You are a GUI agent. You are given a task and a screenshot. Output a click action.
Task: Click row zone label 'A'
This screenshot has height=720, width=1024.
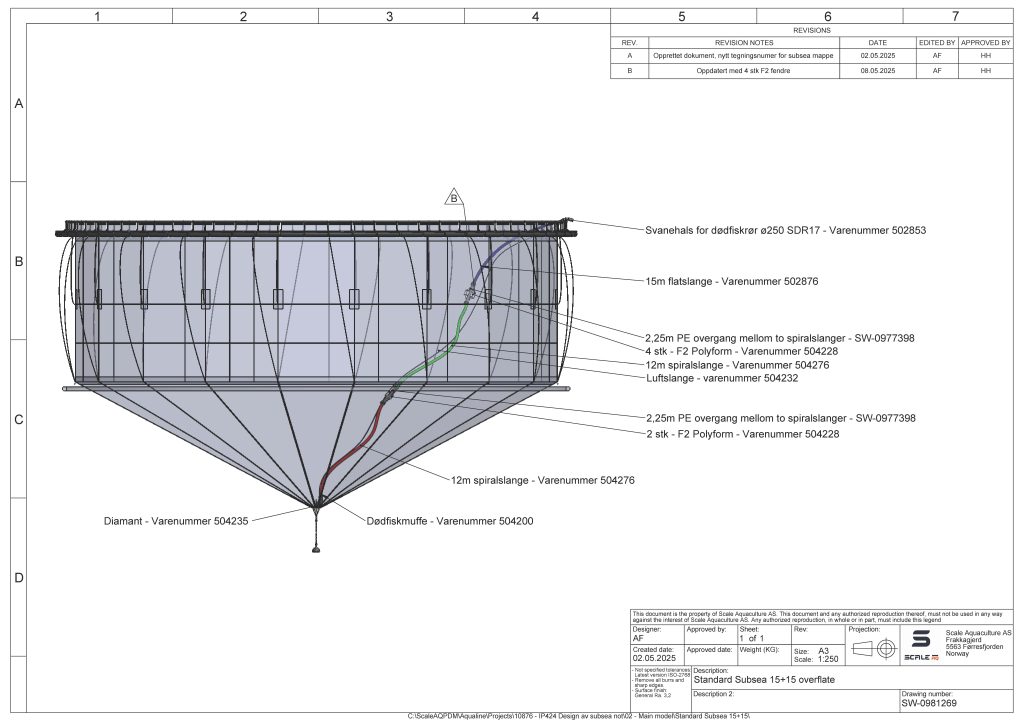coord(19,103)
